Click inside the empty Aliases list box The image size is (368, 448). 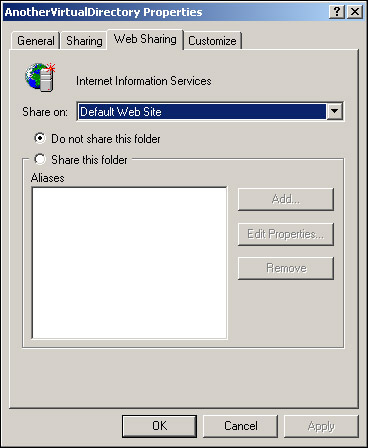pyautogui.click(x=129, y=263)
